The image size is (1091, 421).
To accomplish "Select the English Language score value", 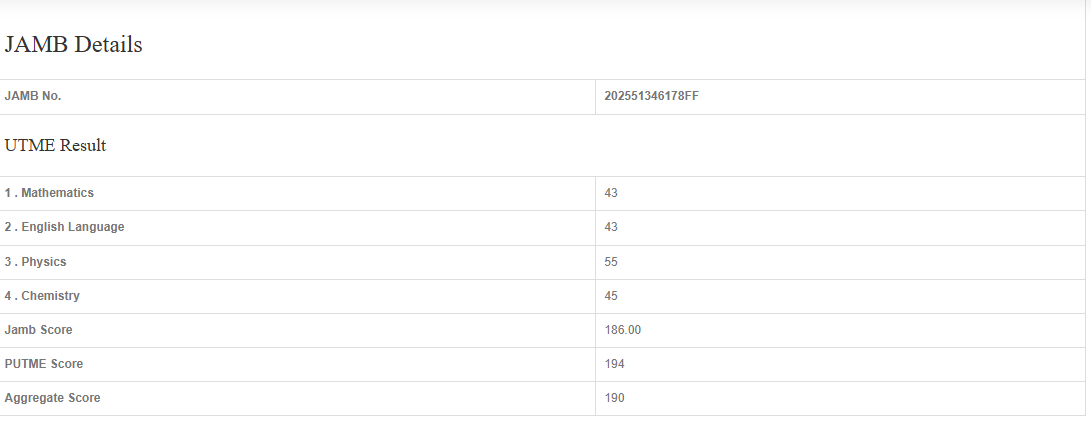I will [x=611, y=227].
